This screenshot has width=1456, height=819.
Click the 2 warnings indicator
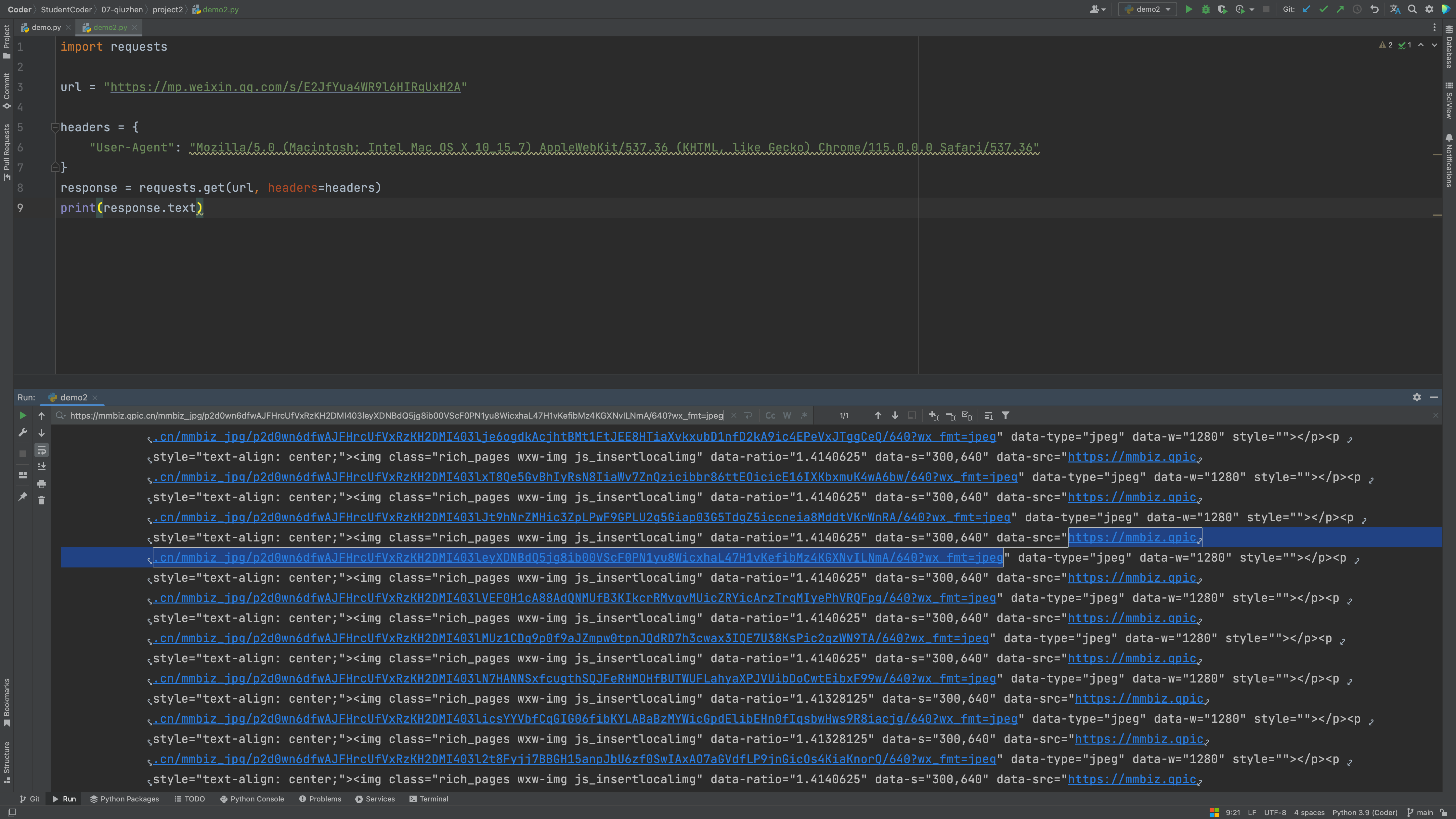click(1385, 45)
